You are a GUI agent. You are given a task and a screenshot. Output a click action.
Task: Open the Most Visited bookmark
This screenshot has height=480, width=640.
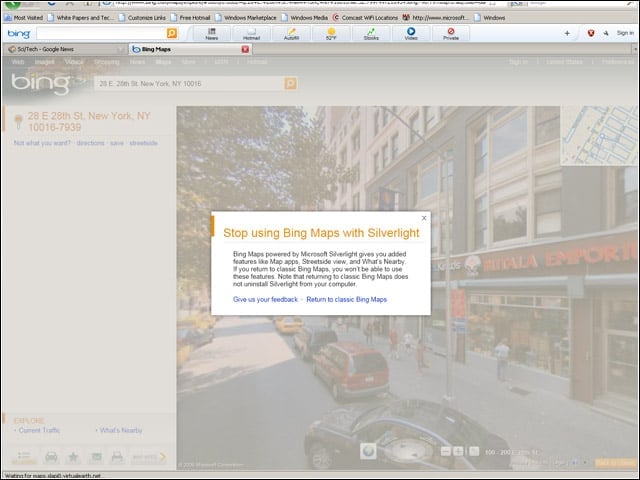click(24, 18)
